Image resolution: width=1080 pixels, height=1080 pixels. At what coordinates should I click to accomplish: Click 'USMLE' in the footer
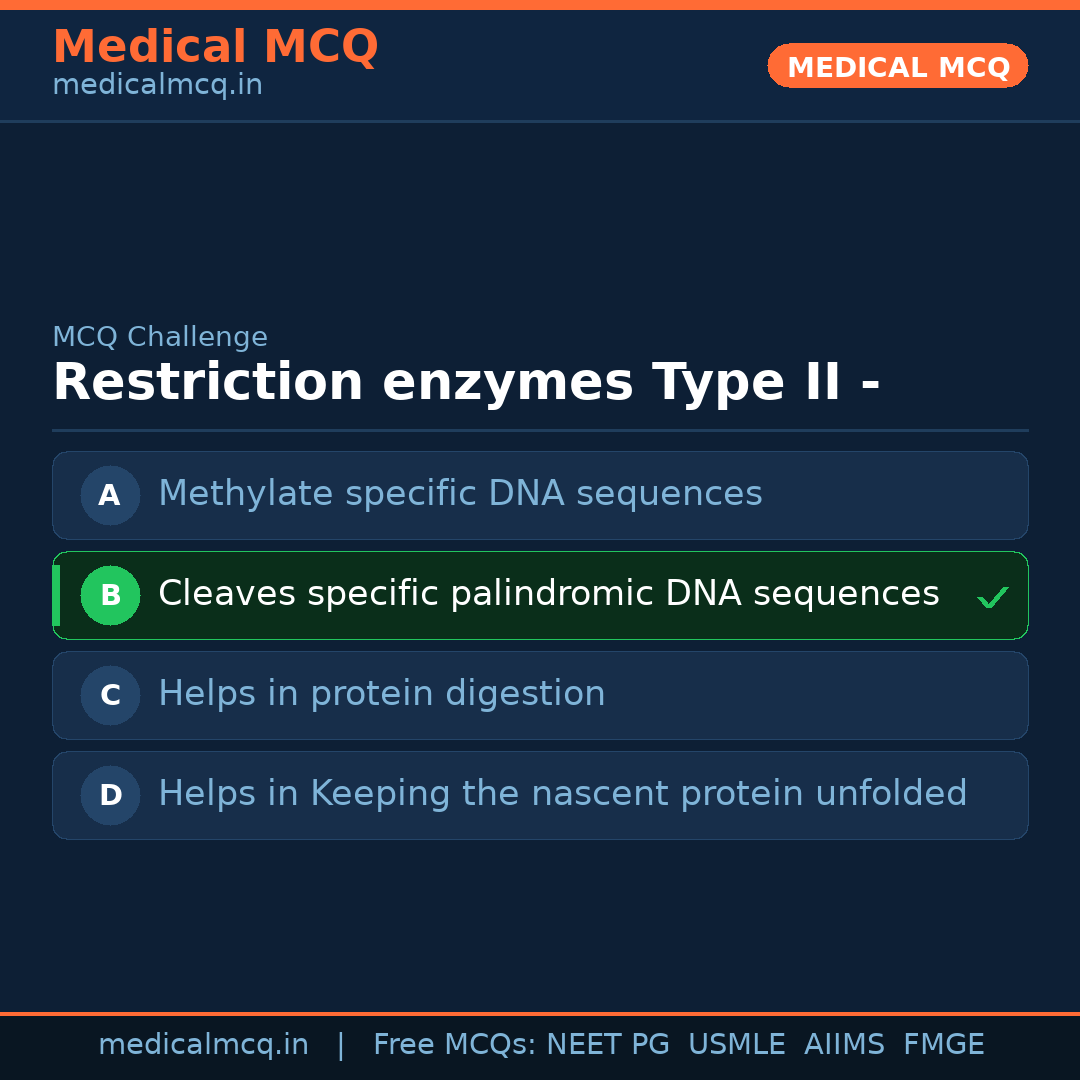736,1045
